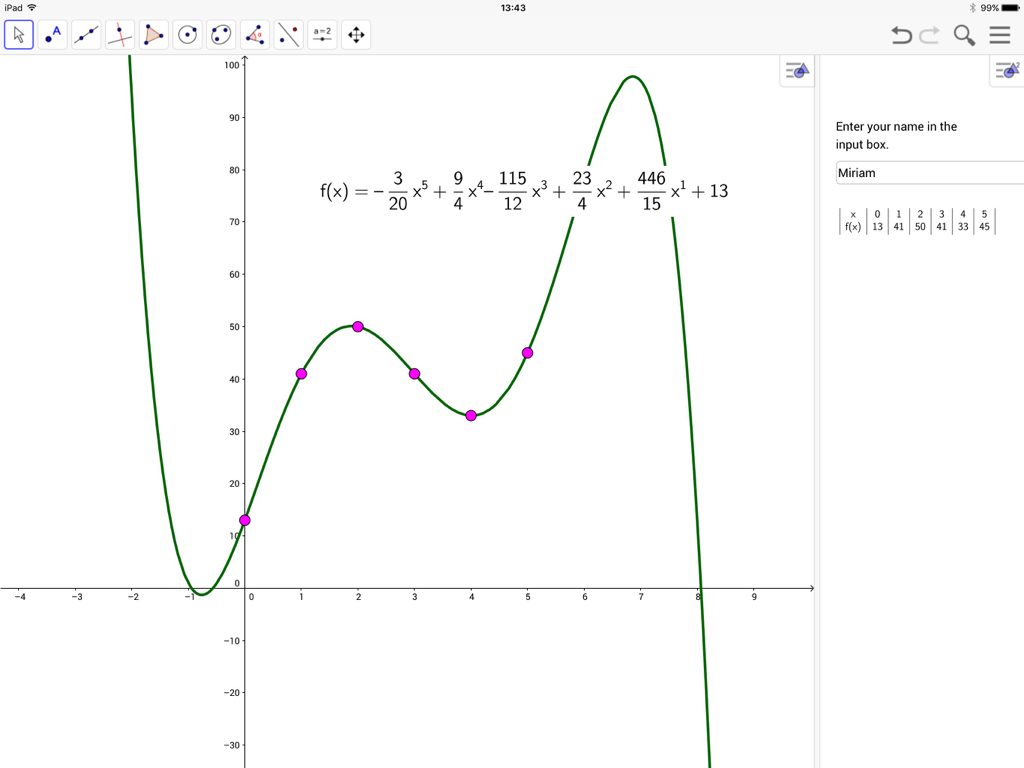Select the Line through Two Points tool
This screenshot has height=768, width=1024.
point(86,34)
